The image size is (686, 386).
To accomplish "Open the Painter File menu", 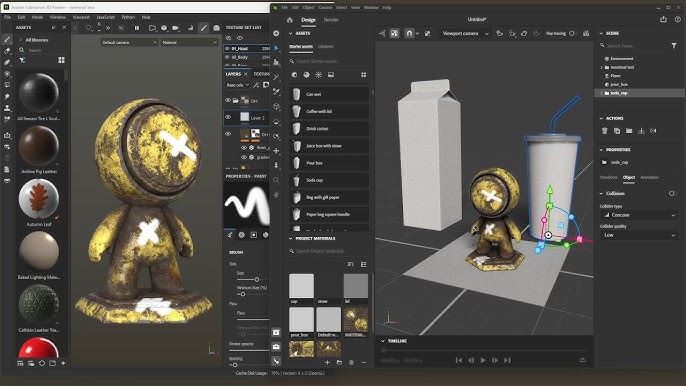I will pos(7,17).
